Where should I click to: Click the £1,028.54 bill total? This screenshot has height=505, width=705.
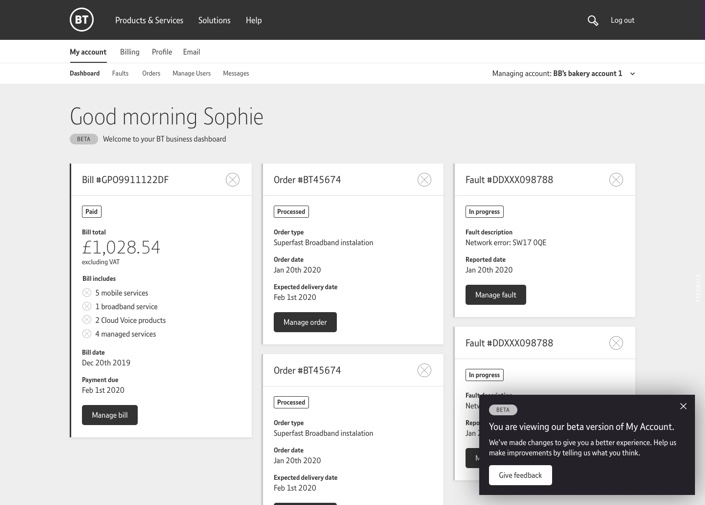pos(121,247)
